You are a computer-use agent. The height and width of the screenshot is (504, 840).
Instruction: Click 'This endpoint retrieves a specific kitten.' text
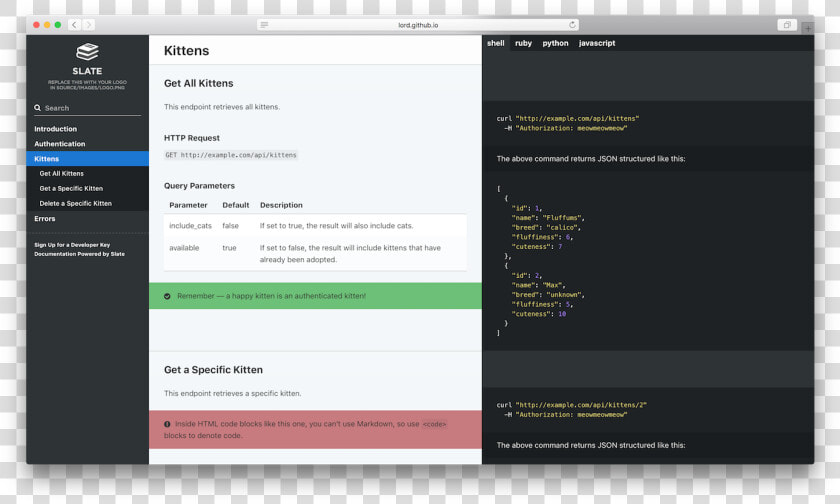pyautogui.click(x=232, y=393)
